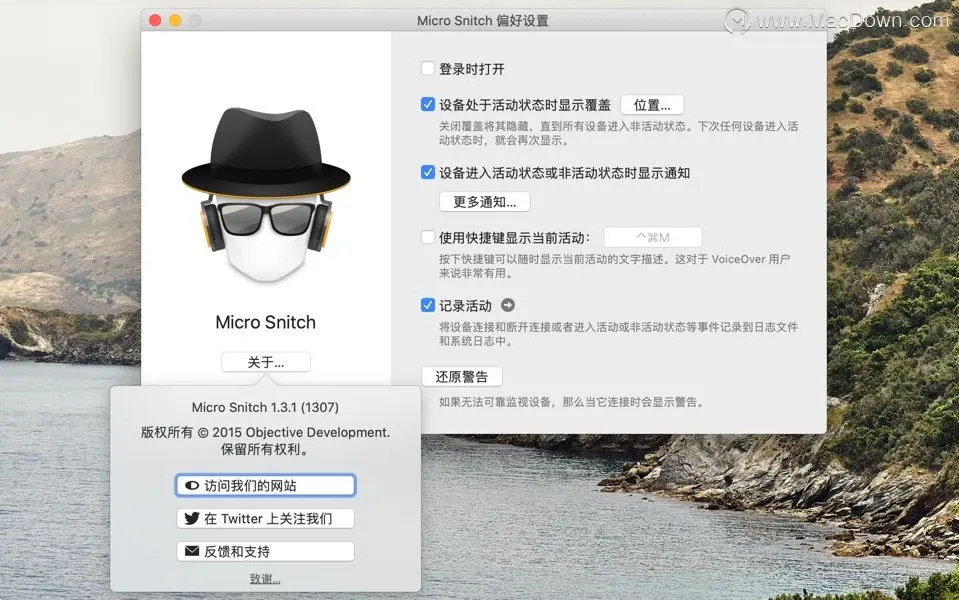Viewport: 959px width, 600px height.
Task: Click the 还原警告 button
Action: (x=462, y=377)
